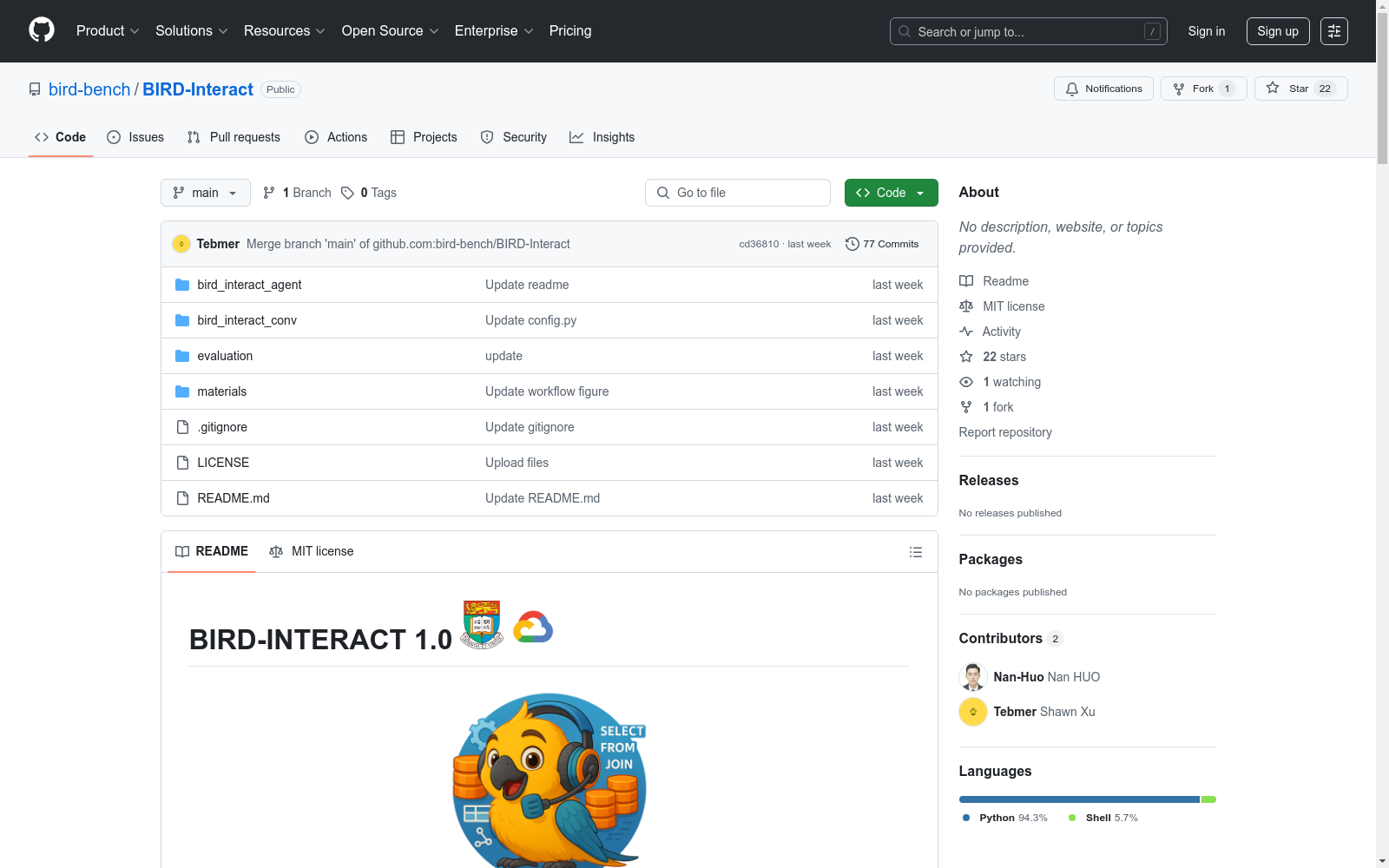Open the MIT license link in About
Image resolution: width=1389 pixels, height=868 pixels.
tap(1002, 306)
